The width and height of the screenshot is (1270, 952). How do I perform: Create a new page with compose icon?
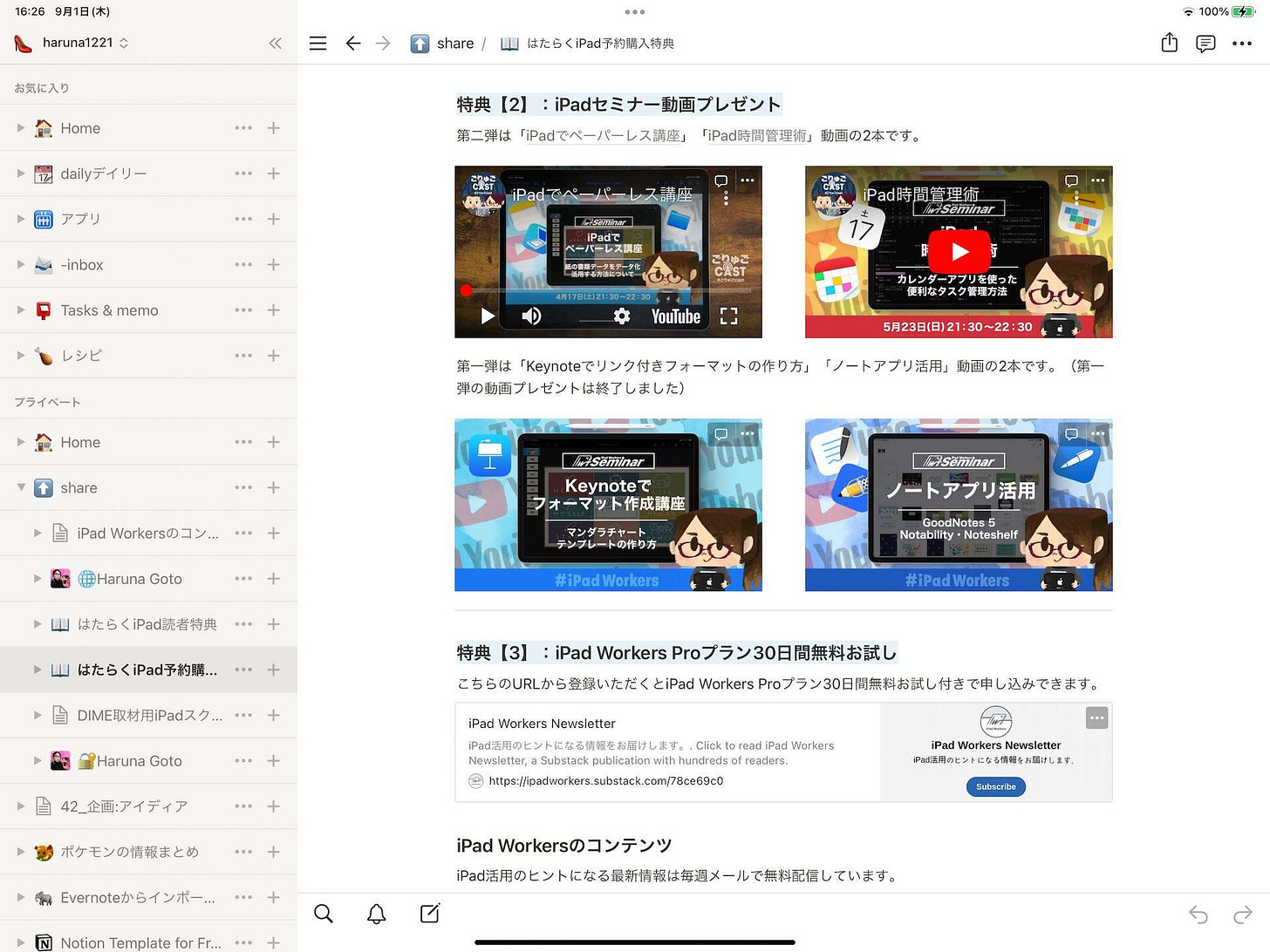point(430,913)
